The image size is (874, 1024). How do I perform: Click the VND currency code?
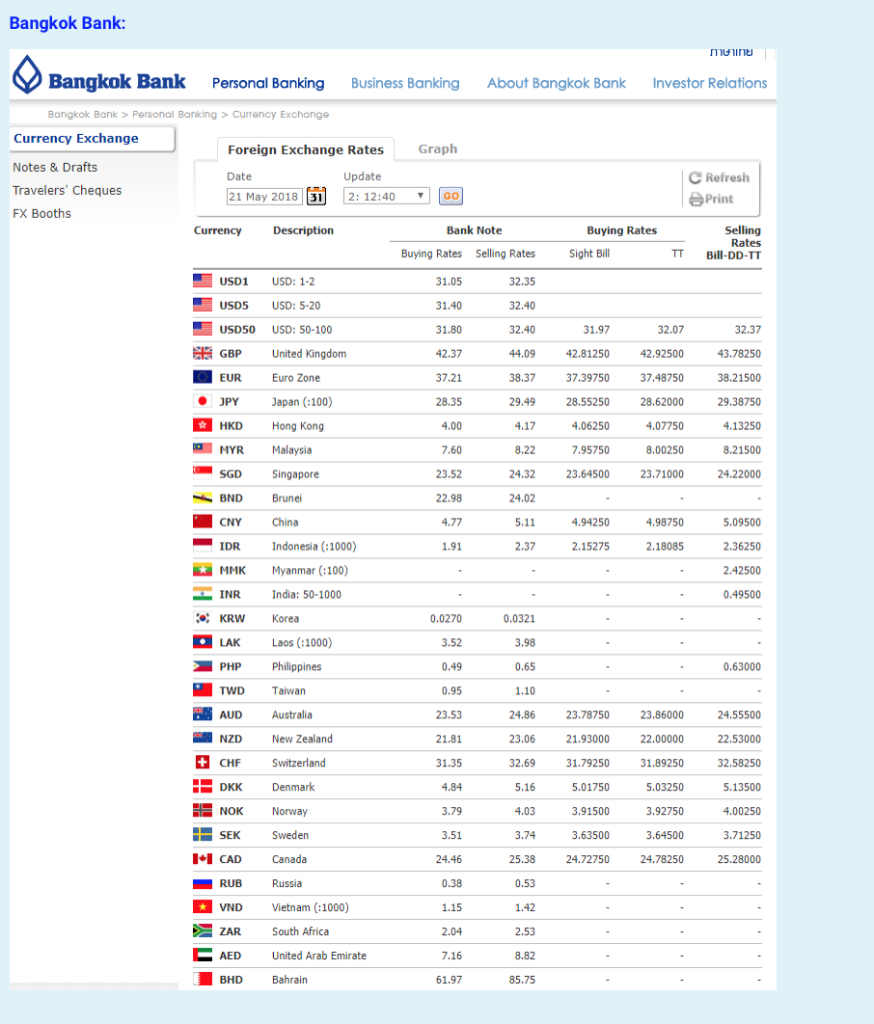point(231,907)
